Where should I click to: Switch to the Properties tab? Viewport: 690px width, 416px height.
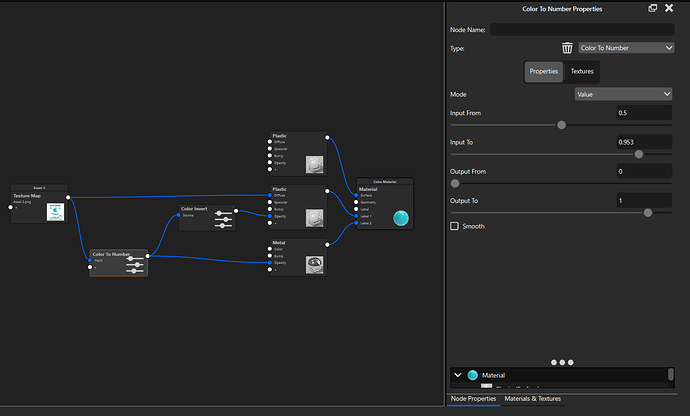click(543, 71)
